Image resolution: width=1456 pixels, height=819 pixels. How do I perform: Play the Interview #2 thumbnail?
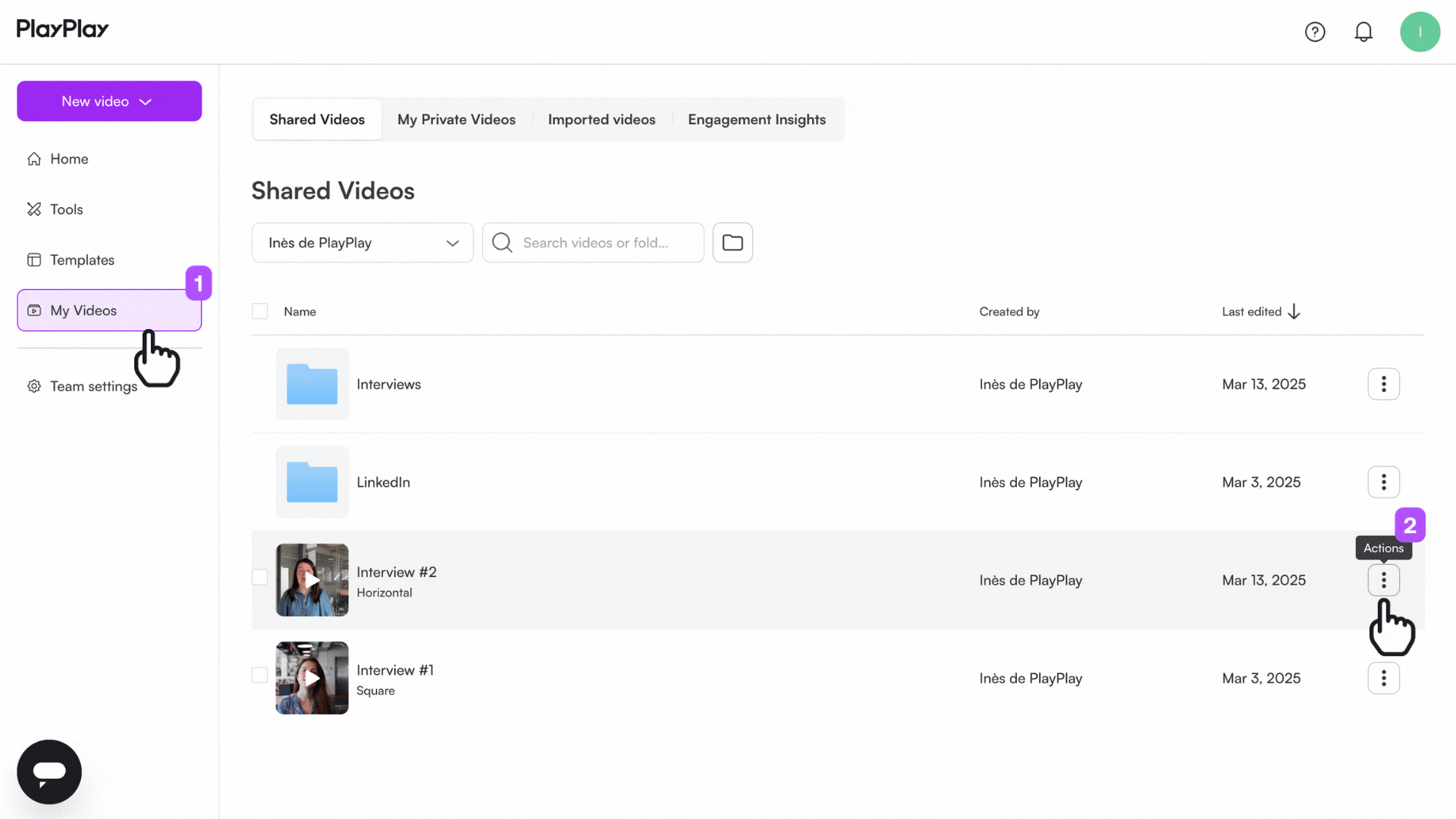pyautogui.click(x=312, y=580)
